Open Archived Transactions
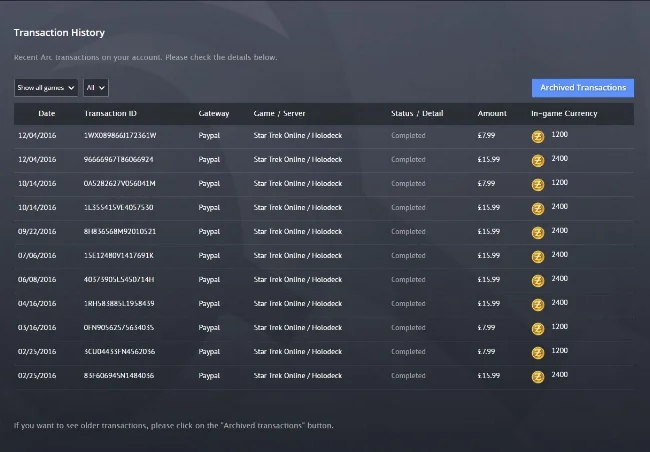 [583, 88]
